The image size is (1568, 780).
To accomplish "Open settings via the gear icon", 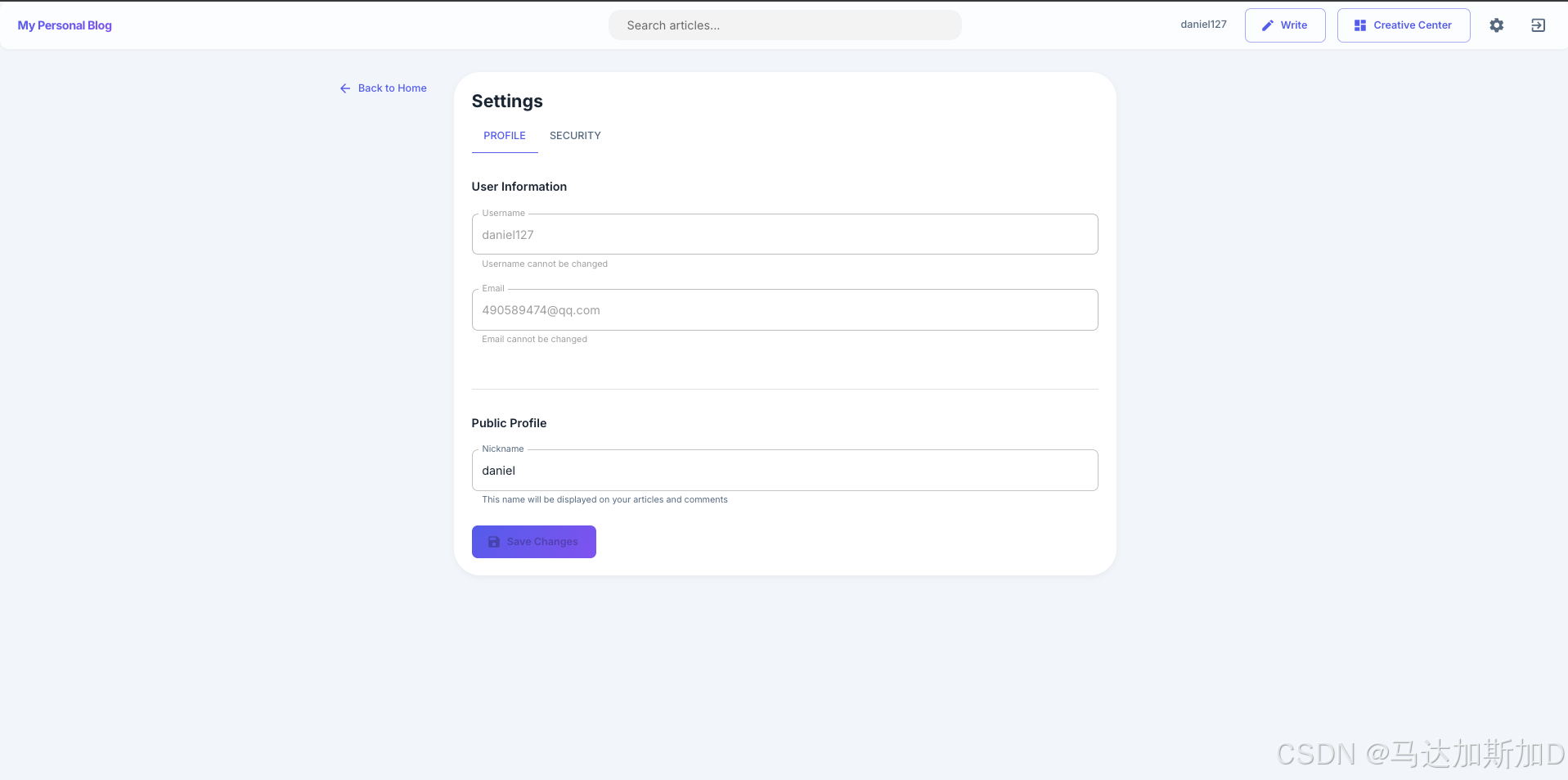I will 1496,25.
